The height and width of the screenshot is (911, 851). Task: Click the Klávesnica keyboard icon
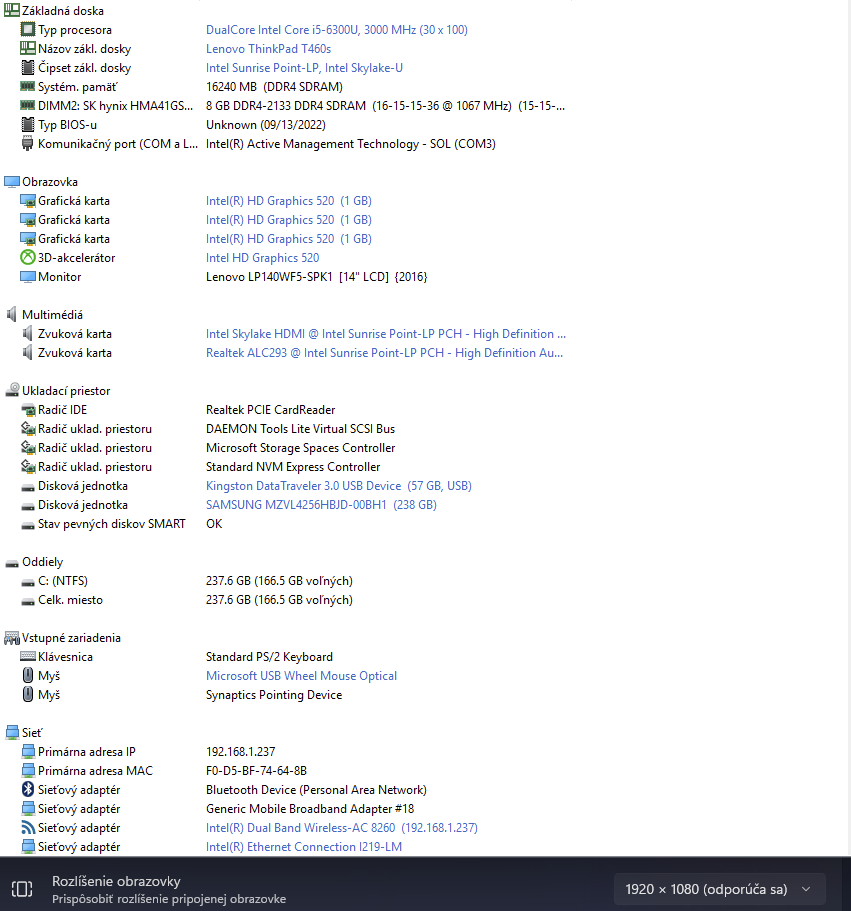click(x=28, y=656)
